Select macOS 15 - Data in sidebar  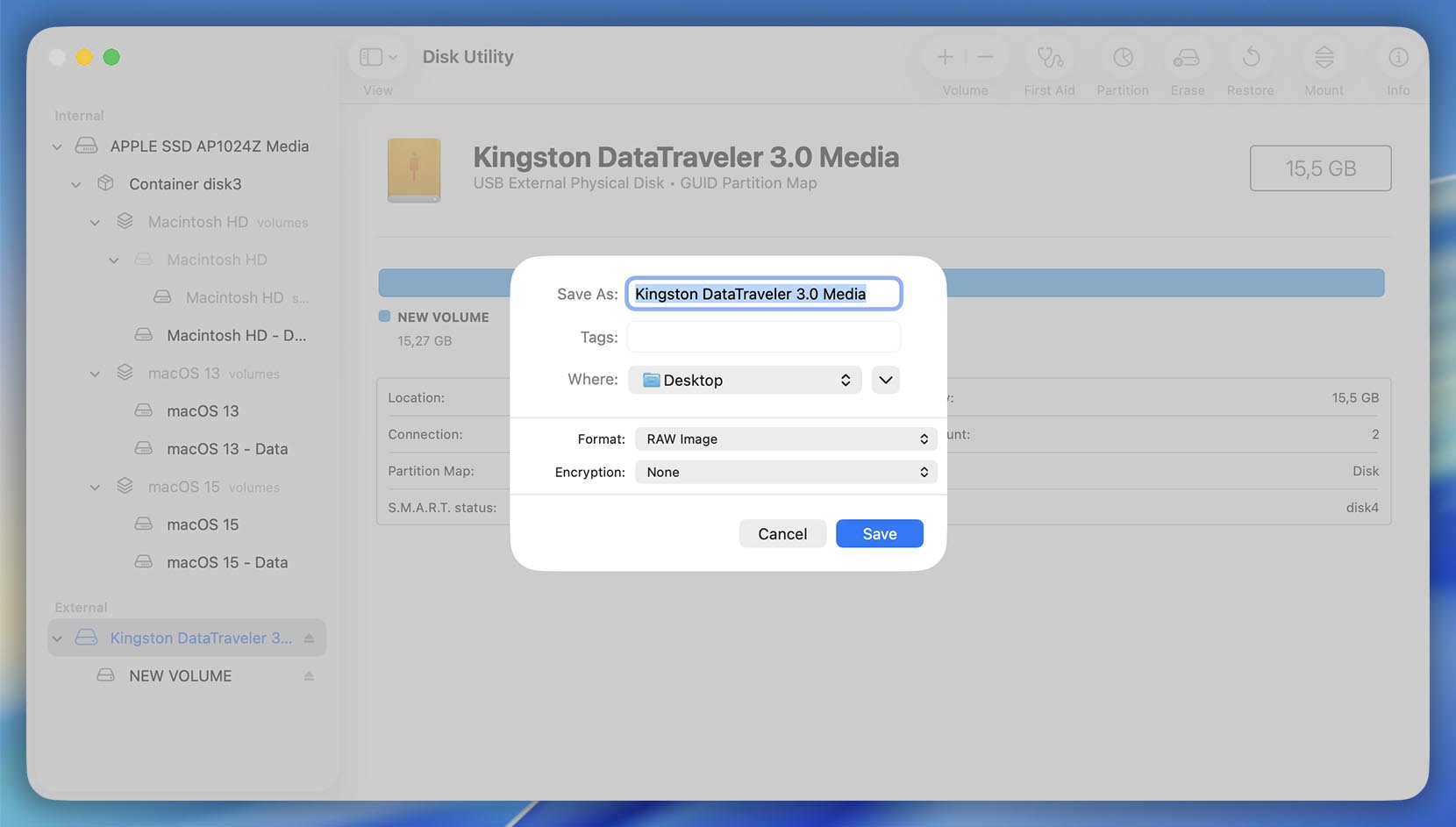click(x=227, y=561)
